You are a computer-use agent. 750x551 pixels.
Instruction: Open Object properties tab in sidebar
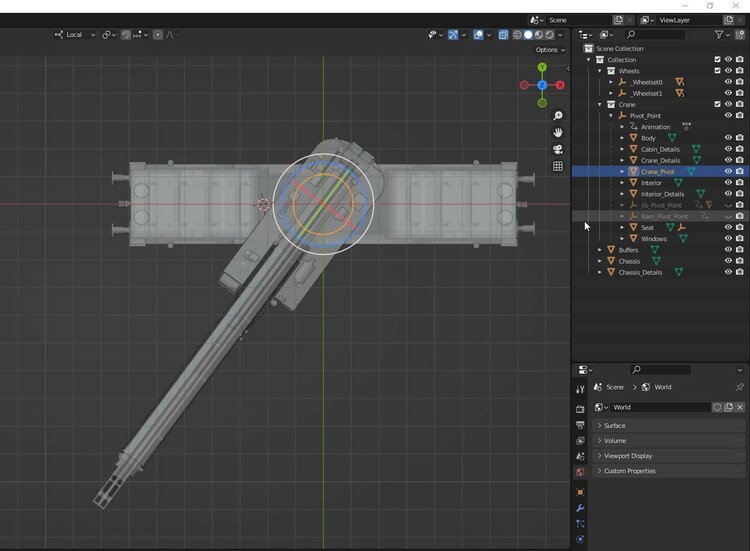click(580, 492)
